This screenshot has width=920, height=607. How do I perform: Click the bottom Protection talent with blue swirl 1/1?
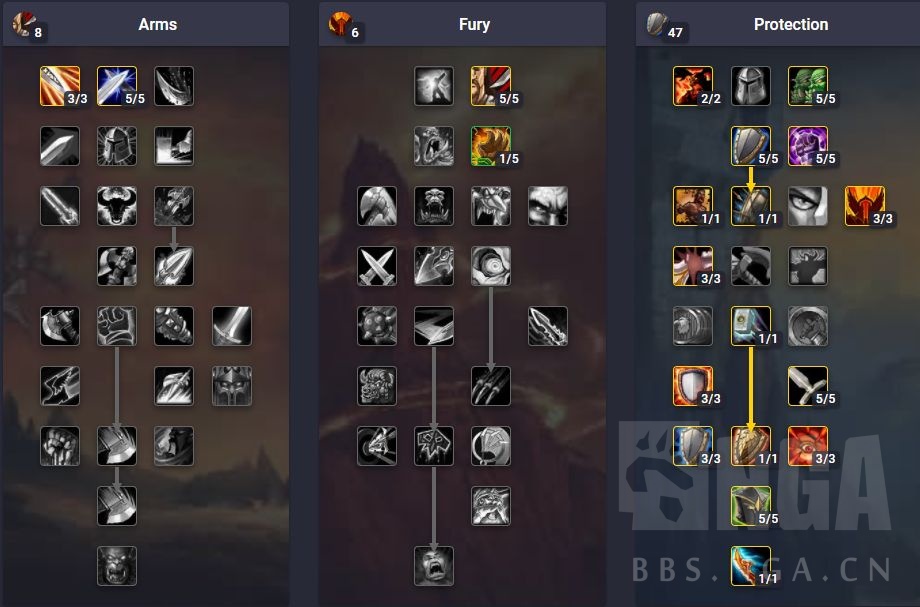tap(751, 566)
